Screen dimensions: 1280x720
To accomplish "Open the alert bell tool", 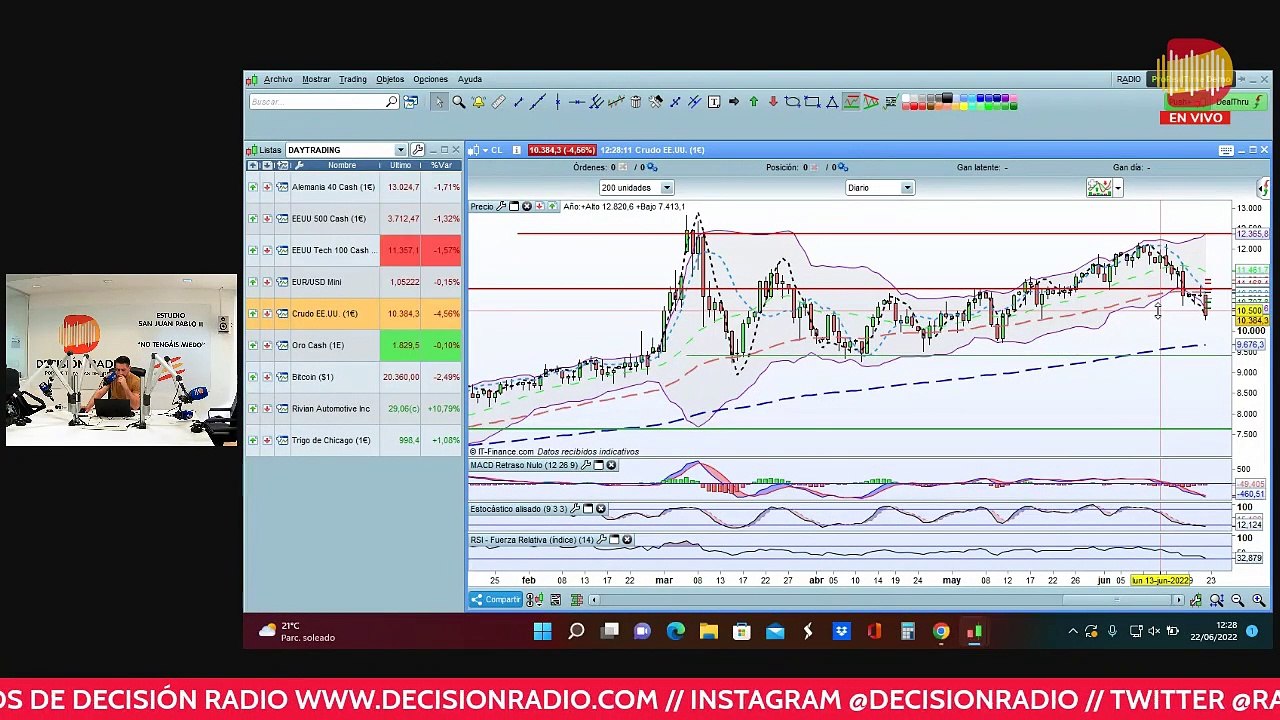I will click(478, 101).
